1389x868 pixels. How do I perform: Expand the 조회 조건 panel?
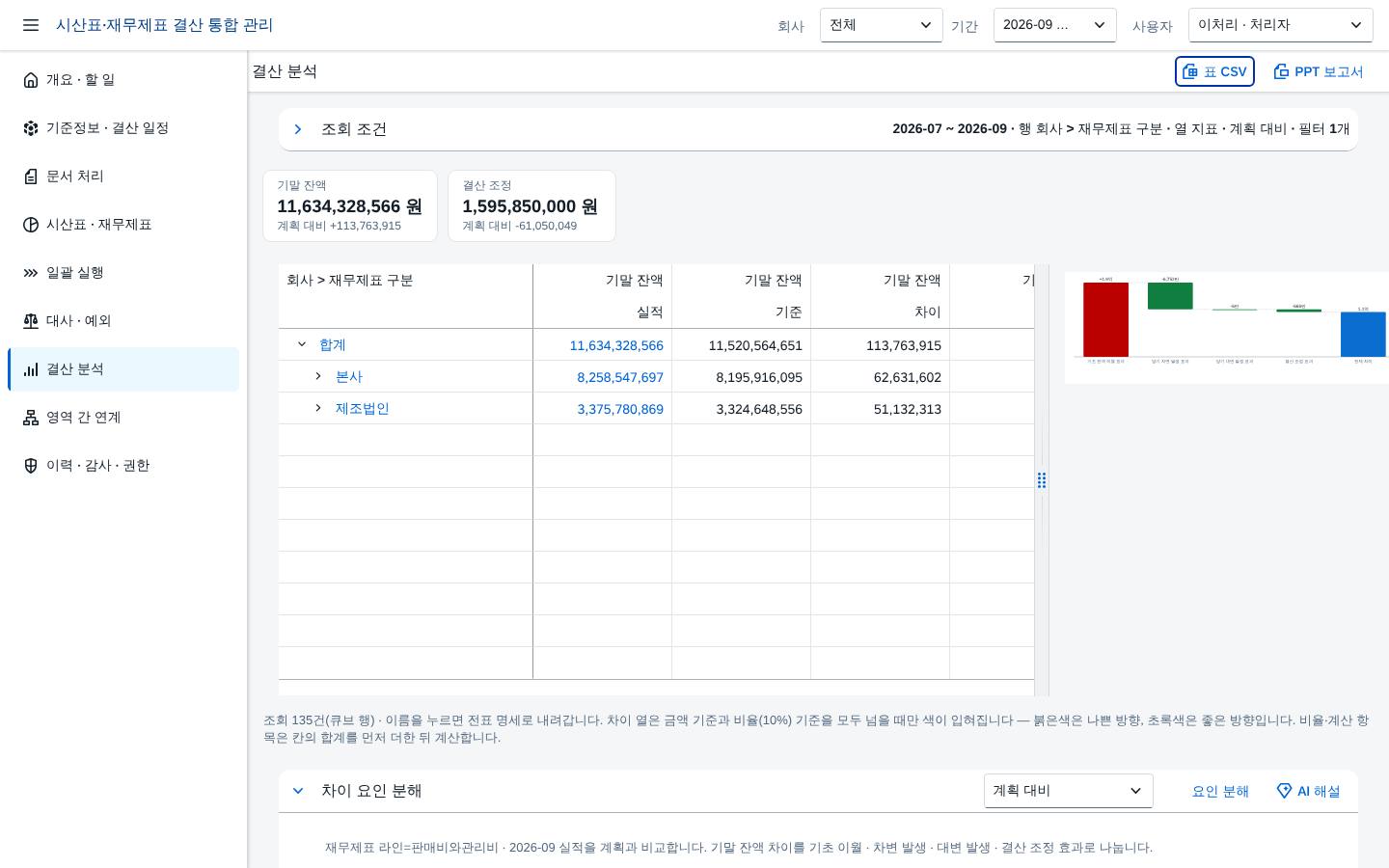[298, 129]
